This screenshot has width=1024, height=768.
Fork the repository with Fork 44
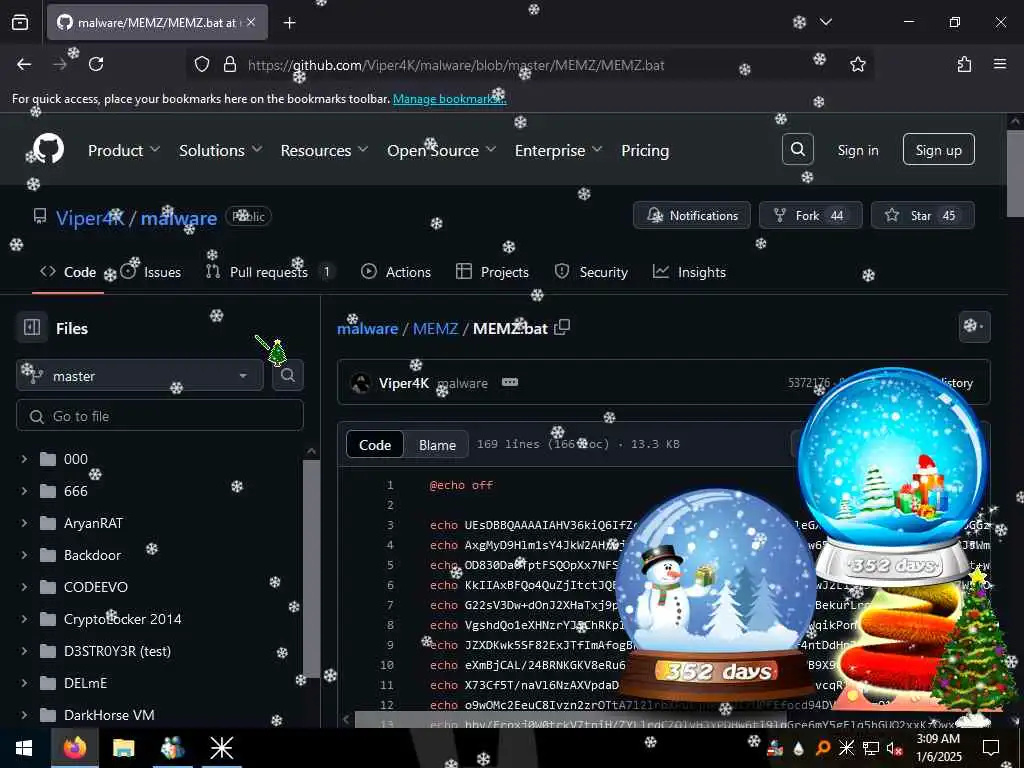(810, 216)
